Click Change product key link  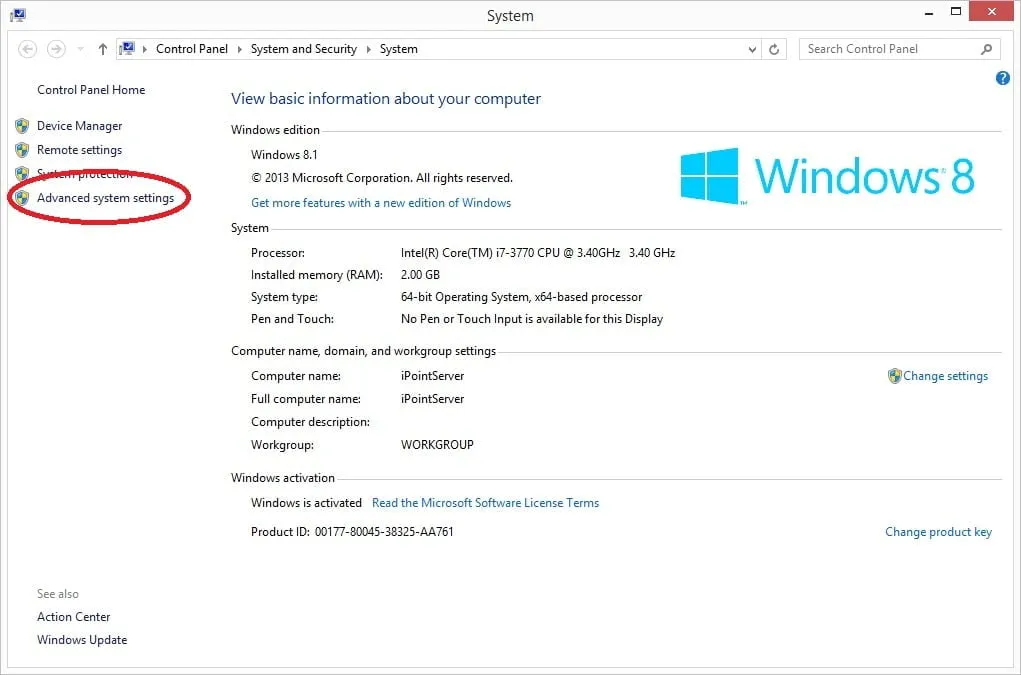pos(938,532)
